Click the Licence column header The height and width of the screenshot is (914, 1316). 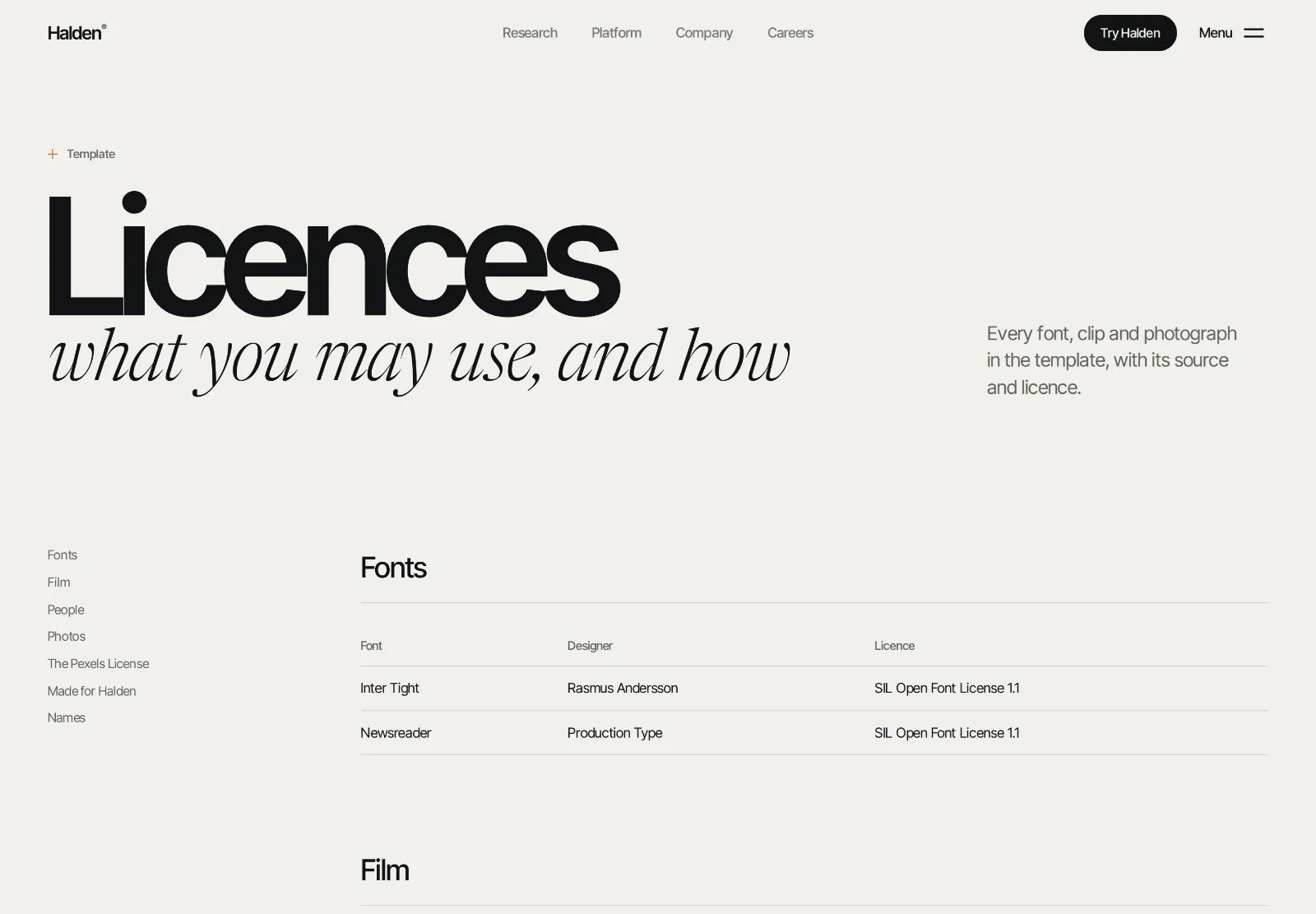pyautogui.click(x=894, y=646)
